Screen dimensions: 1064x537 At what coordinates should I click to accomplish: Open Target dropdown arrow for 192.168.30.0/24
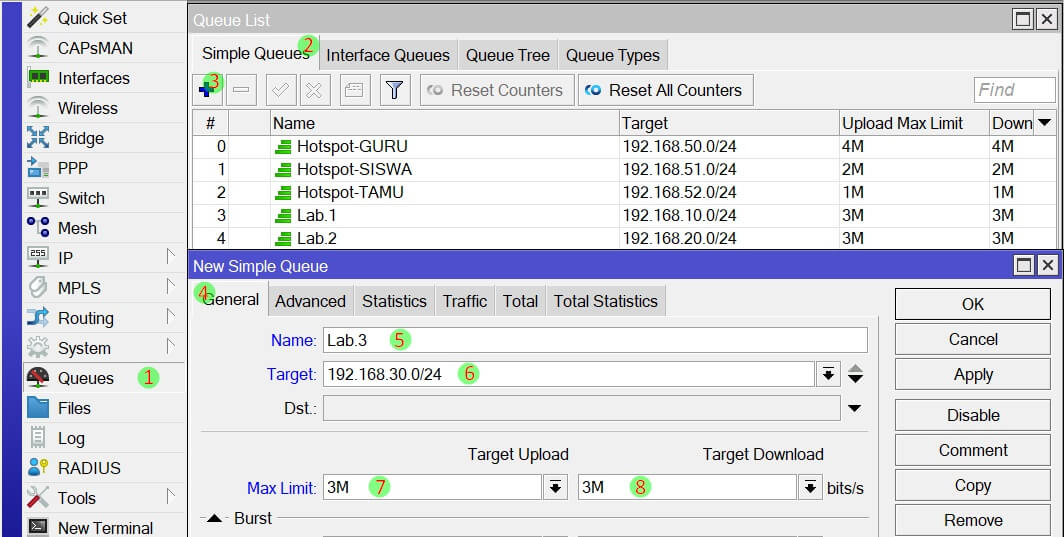pyautogui.click(x=828, y=374)
